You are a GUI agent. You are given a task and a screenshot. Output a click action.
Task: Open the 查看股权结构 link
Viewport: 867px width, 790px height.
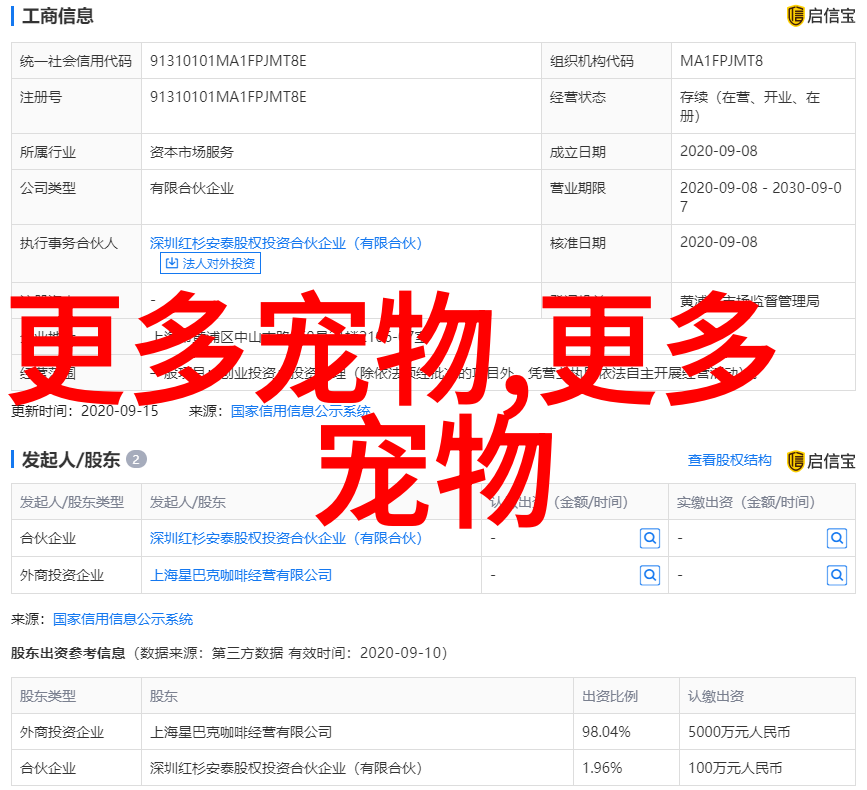click(x=729, y=460)
